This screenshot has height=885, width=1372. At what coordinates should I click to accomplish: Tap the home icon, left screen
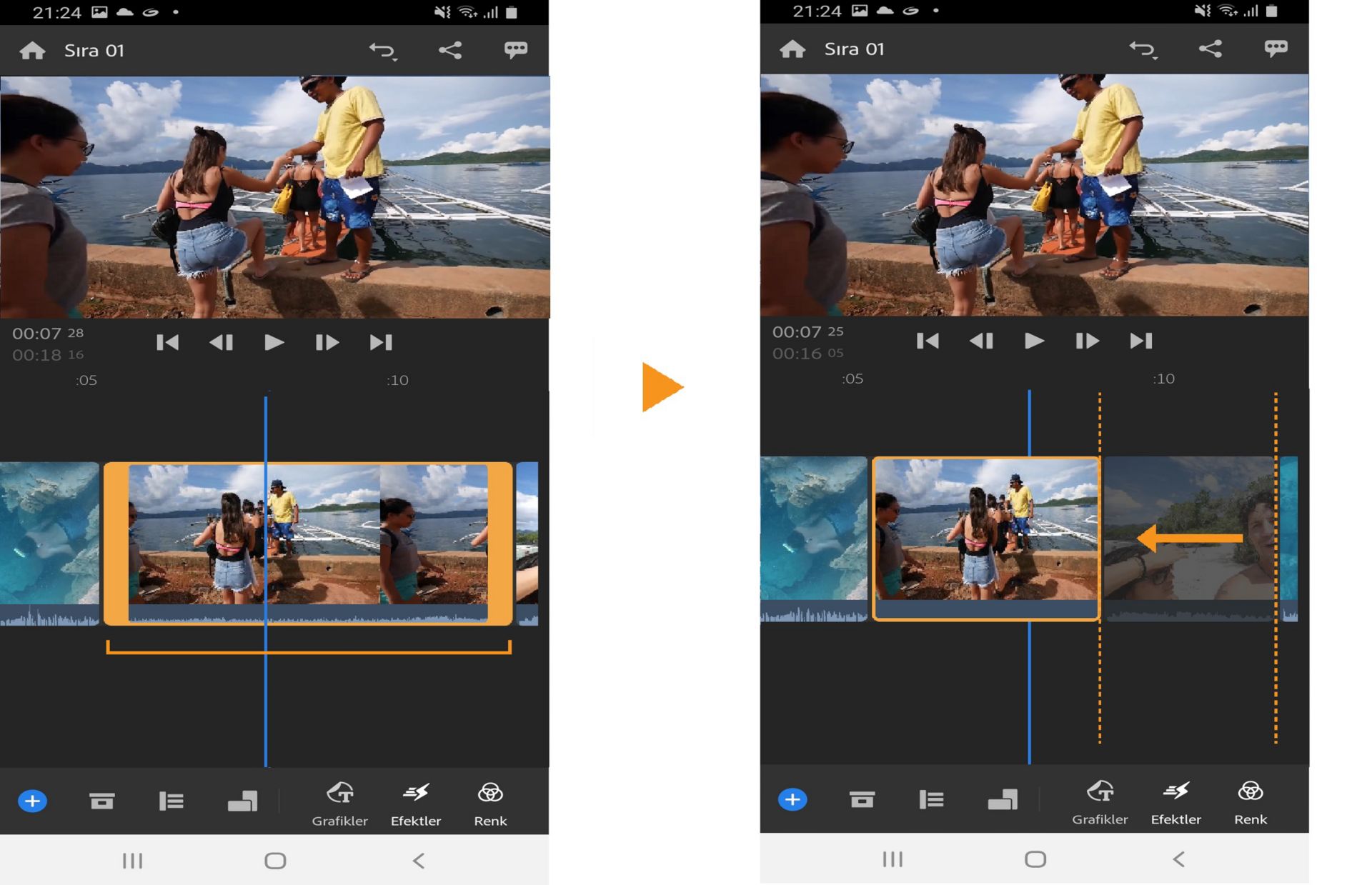pyautogui.click(x=32, y=51)
